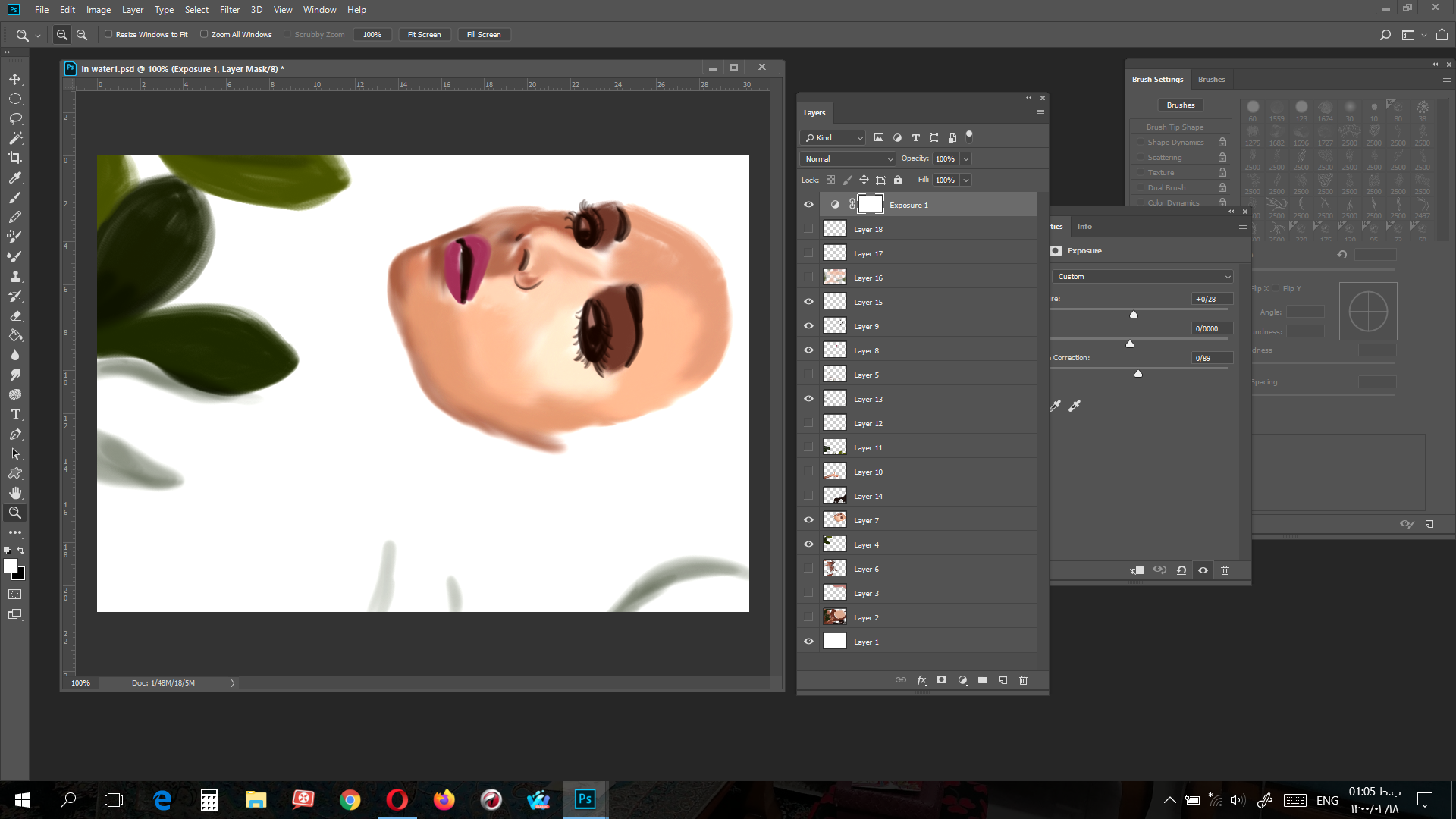
Task: Select the Eraser tool
Action: click(15, 315)
